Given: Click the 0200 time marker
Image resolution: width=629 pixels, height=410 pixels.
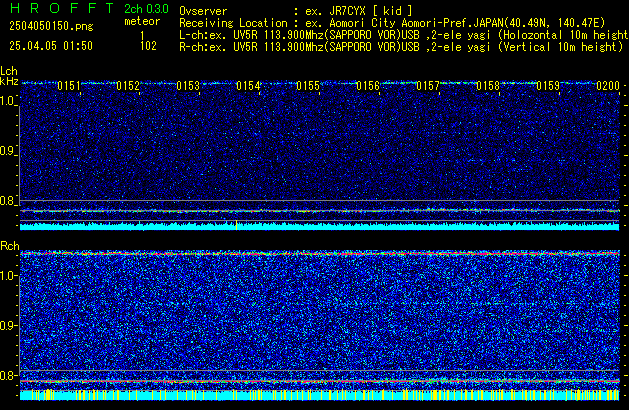Looking at the screenshot, I should (608, 86).
